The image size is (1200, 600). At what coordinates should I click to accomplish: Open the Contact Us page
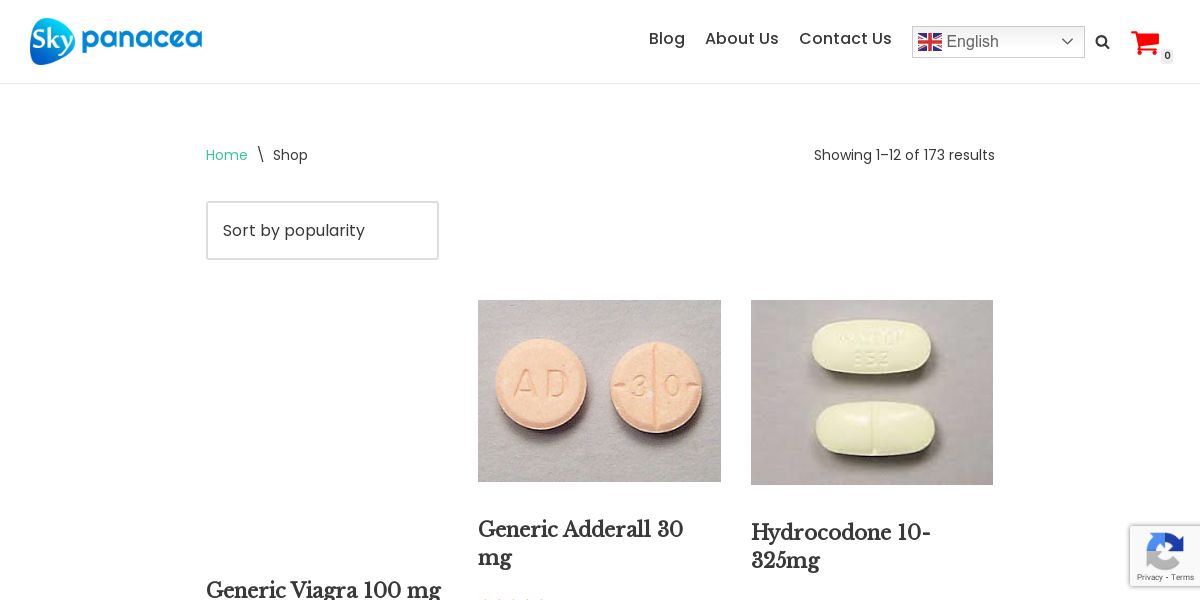845,39
